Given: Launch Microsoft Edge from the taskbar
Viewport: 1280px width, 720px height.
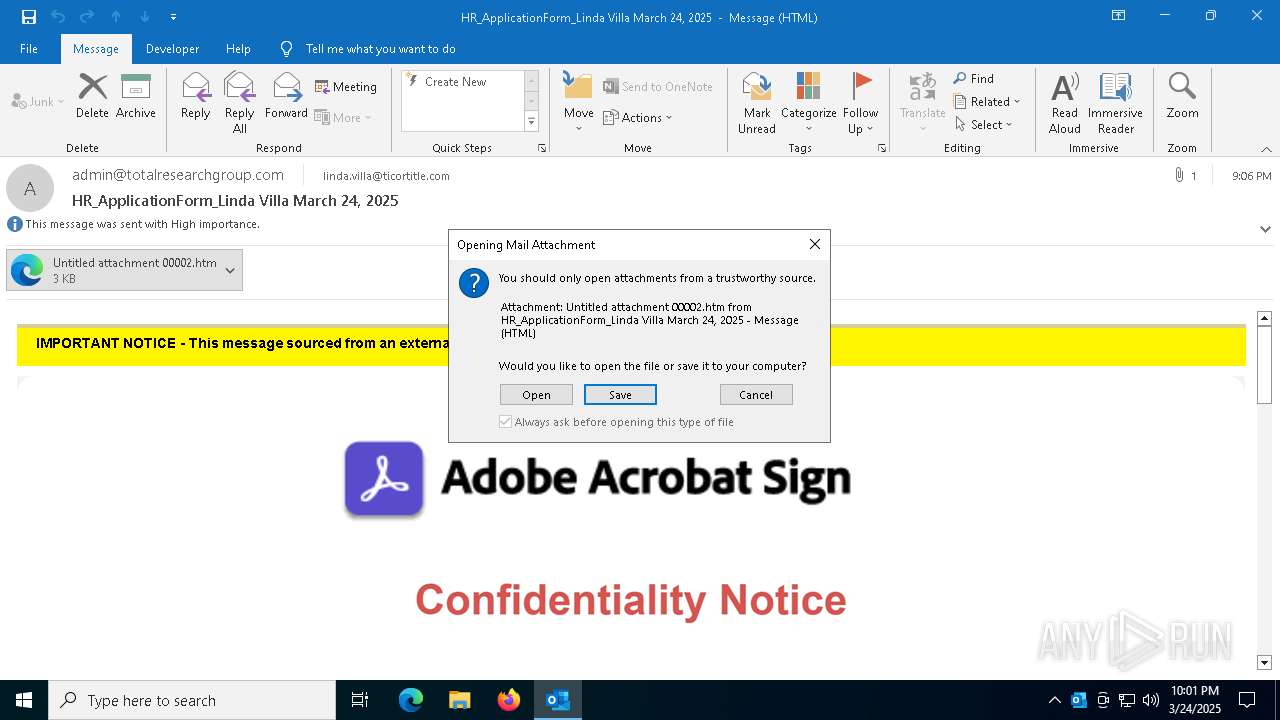Looking at the screenshot, I should point(411,700).
